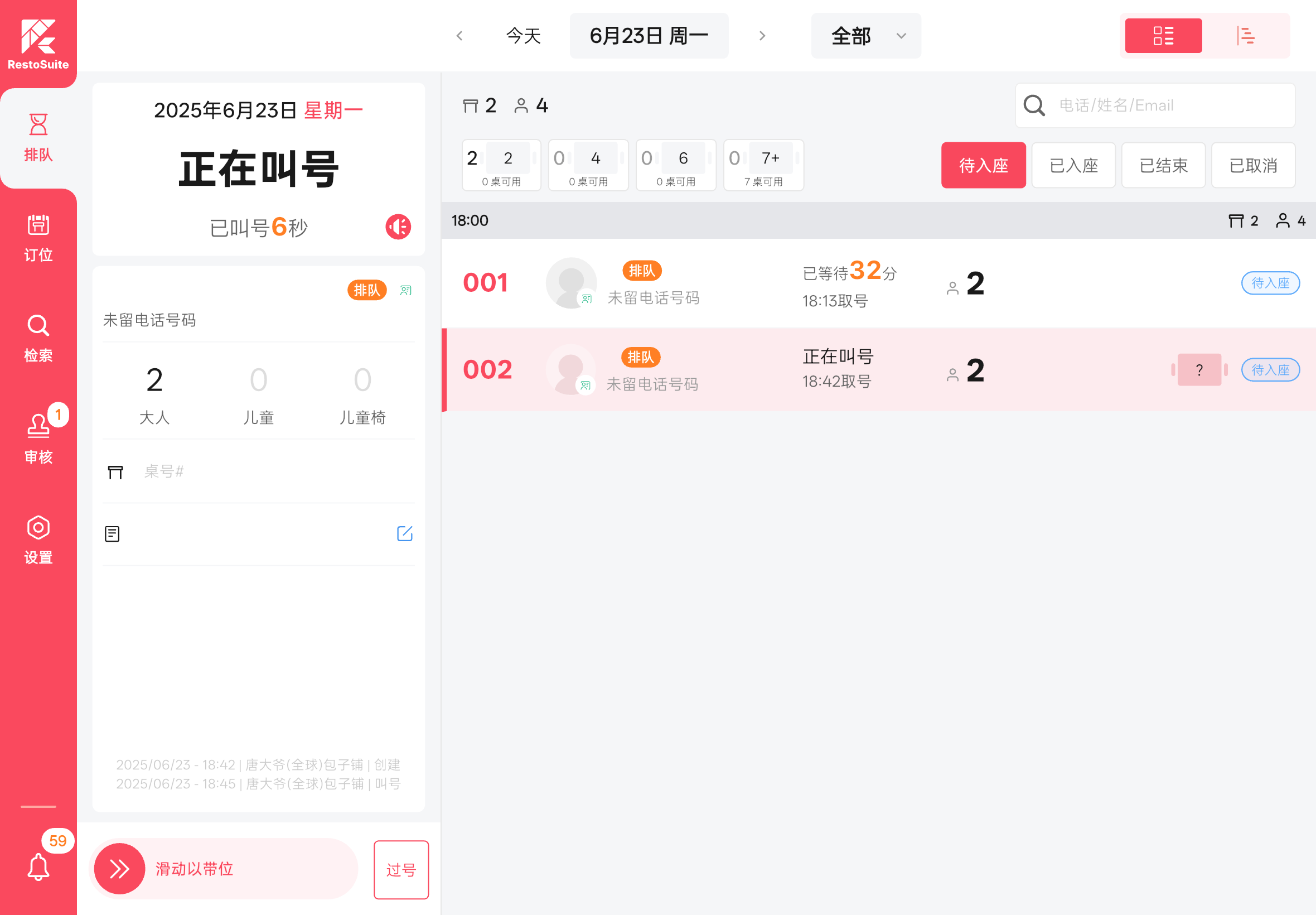Select the 已入座 tab
Image resolution: width=1316 pixels, height=915 pixels.
click(1073, 165)
